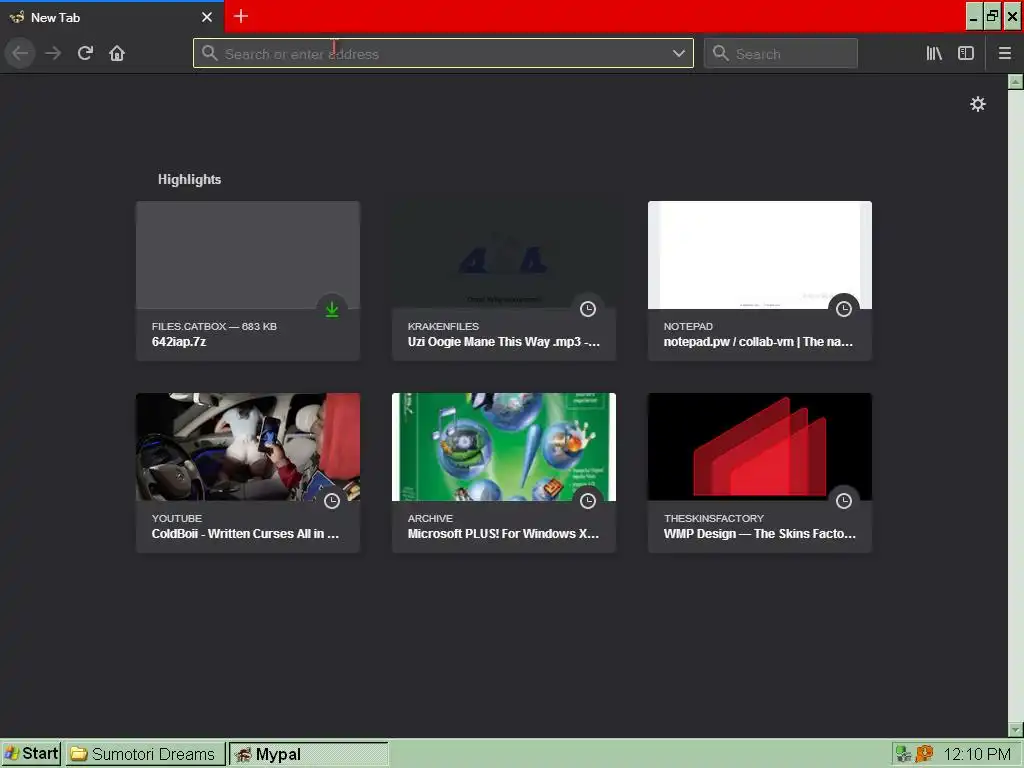
Task: Open the Archive Microsoft PLUS! thumbnail
Action: click(x=504, y=447)
